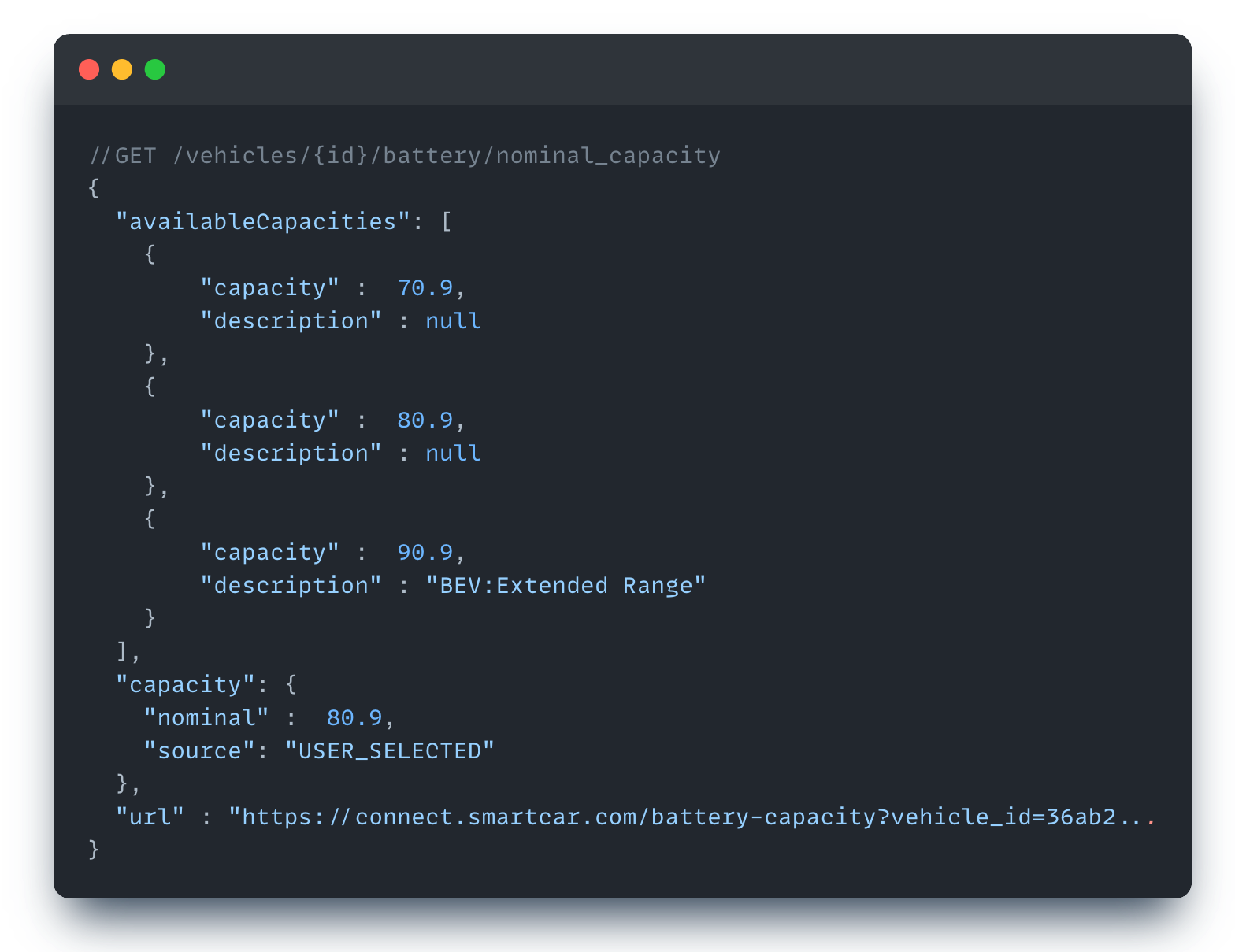This screenshot has height=952, width=1235.
Task: Click the 80.9 capacity value in array
Action: point(425,420)
